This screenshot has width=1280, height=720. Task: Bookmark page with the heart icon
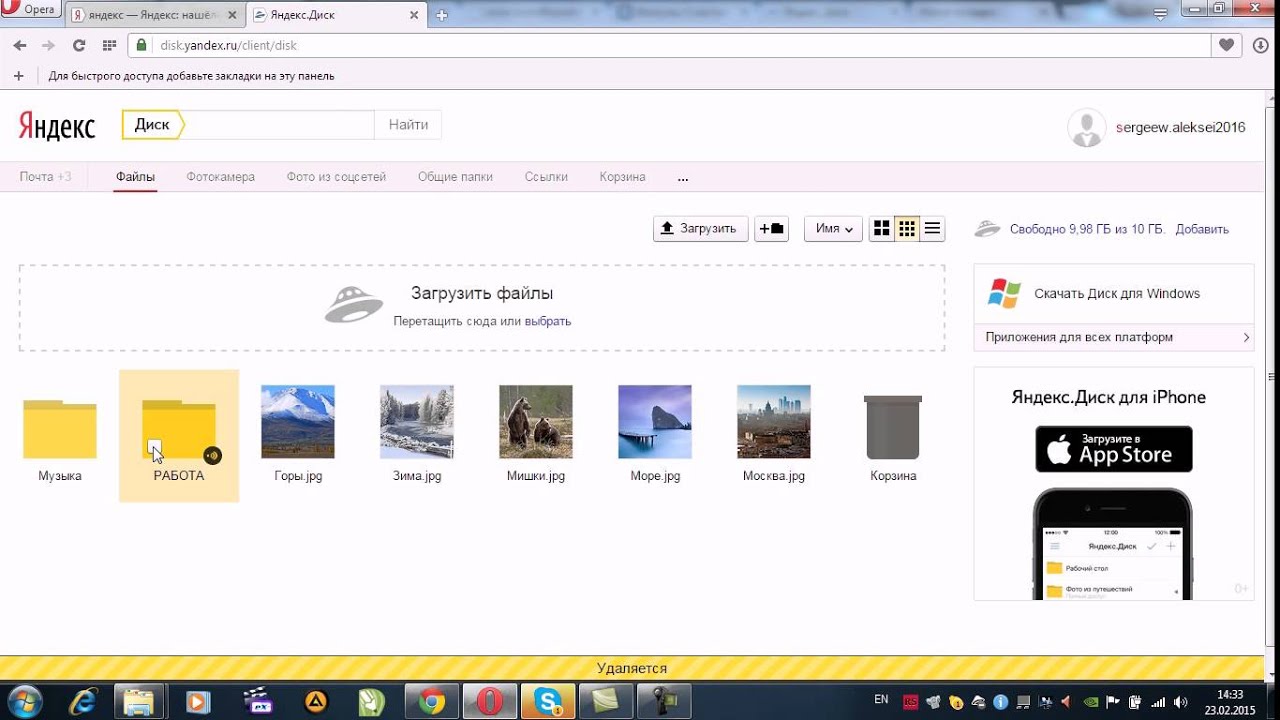1226,46
